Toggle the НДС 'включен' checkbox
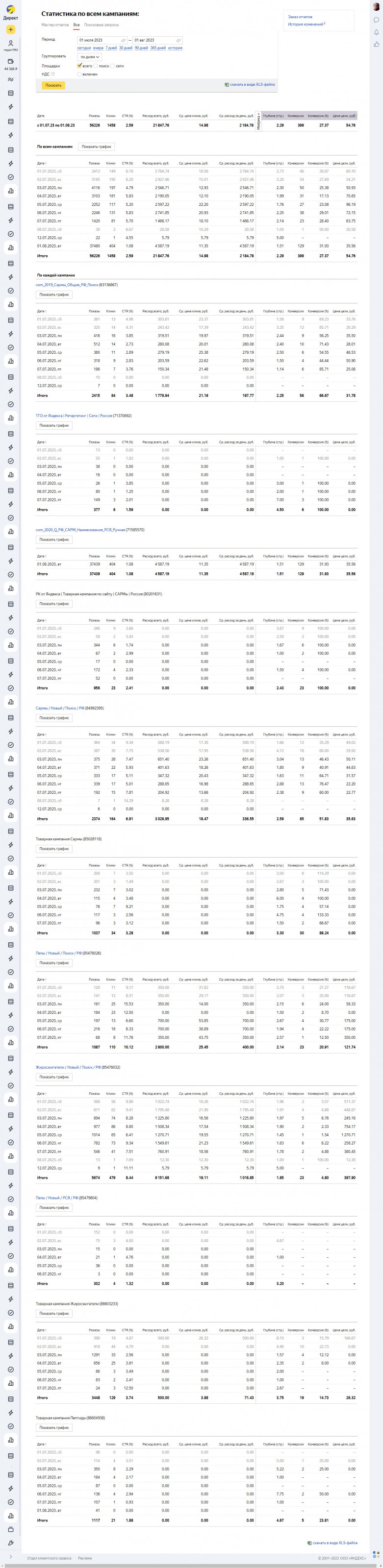Screen dimensions: 383x1568 tap(79, 73)
